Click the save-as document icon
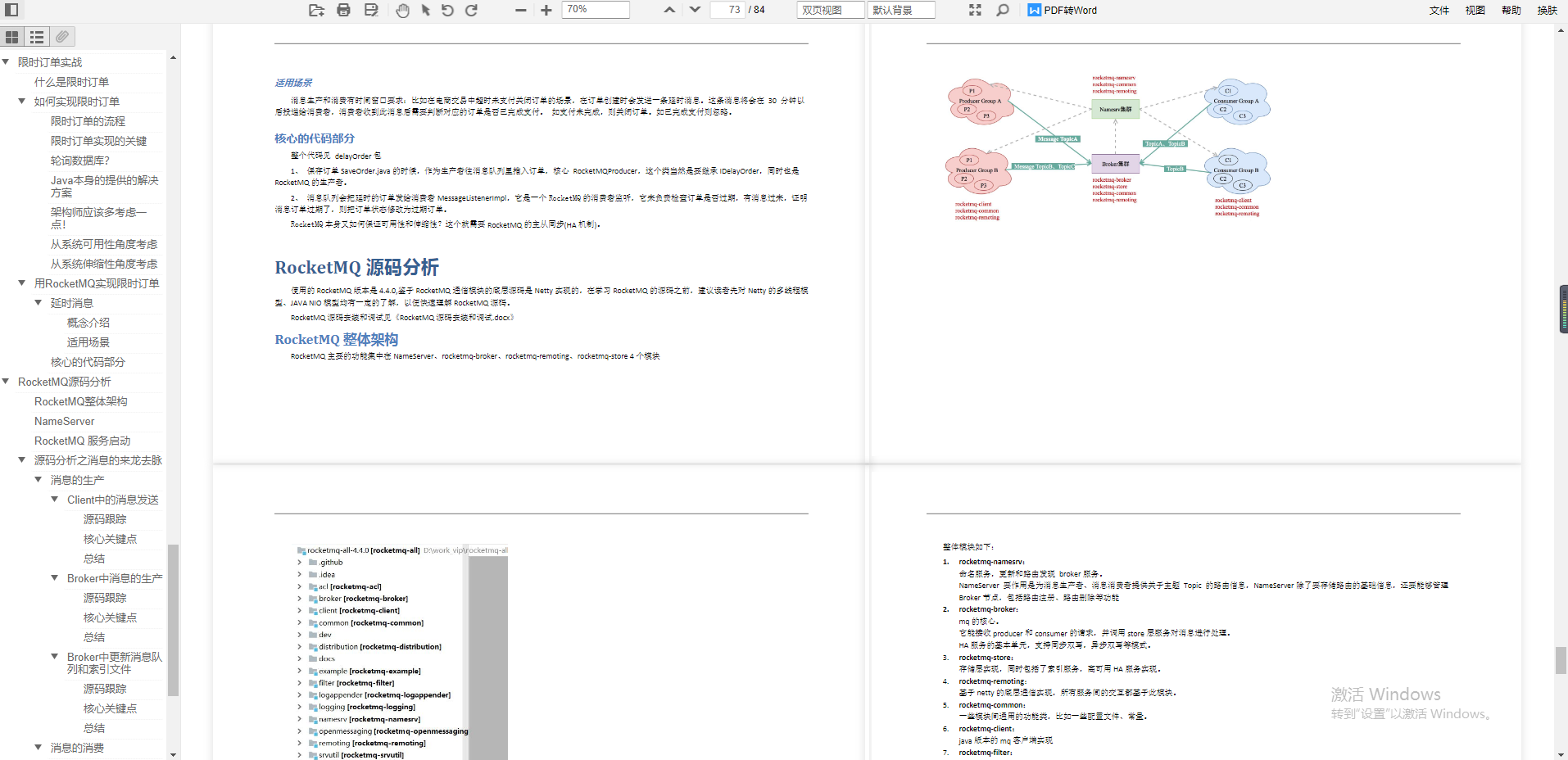Image resolution: width=1568 pixels, height=760 pixels. point(371,10)
